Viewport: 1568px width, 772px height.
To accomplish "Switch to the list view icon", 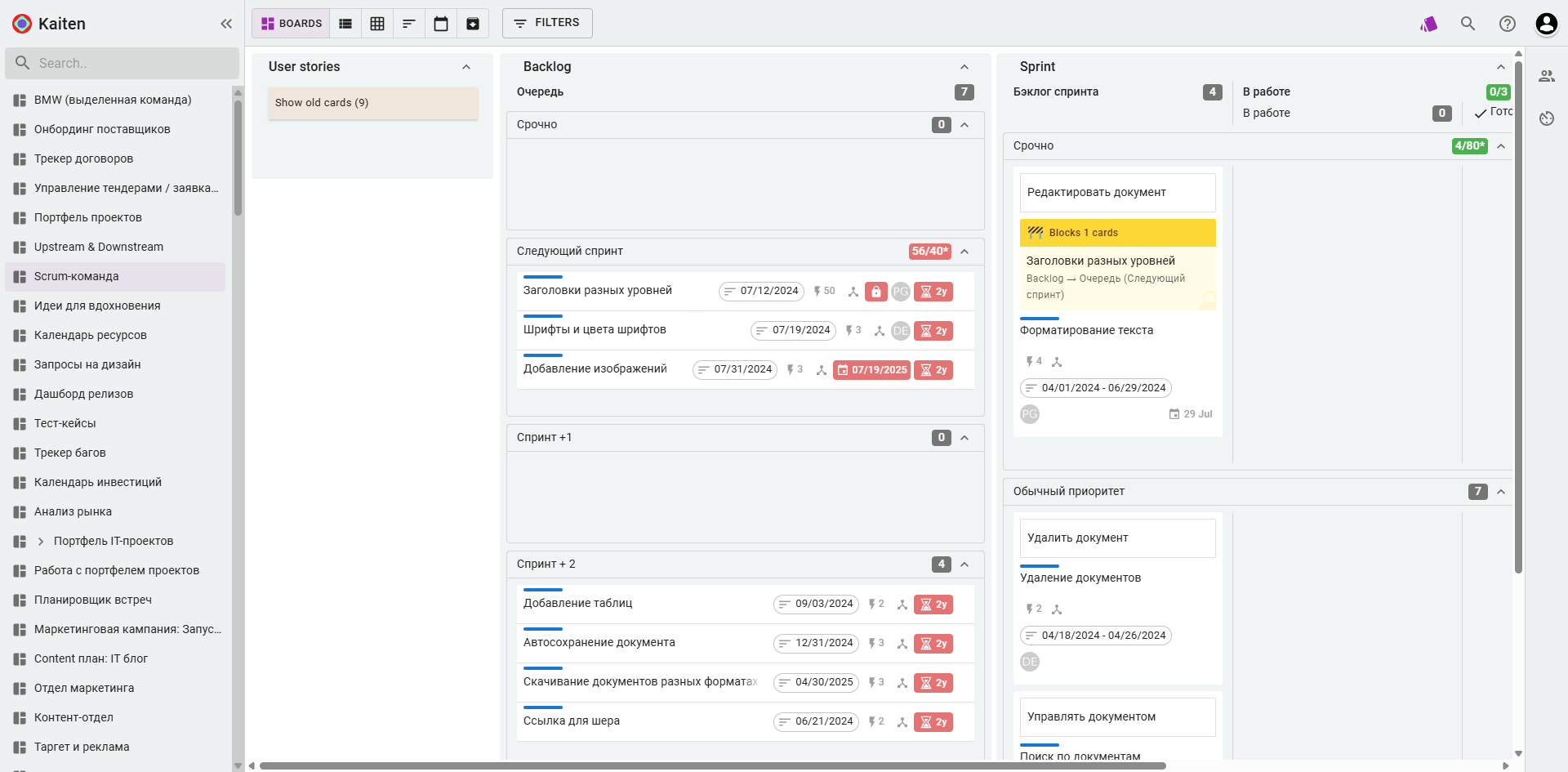I will coord(345,24).
